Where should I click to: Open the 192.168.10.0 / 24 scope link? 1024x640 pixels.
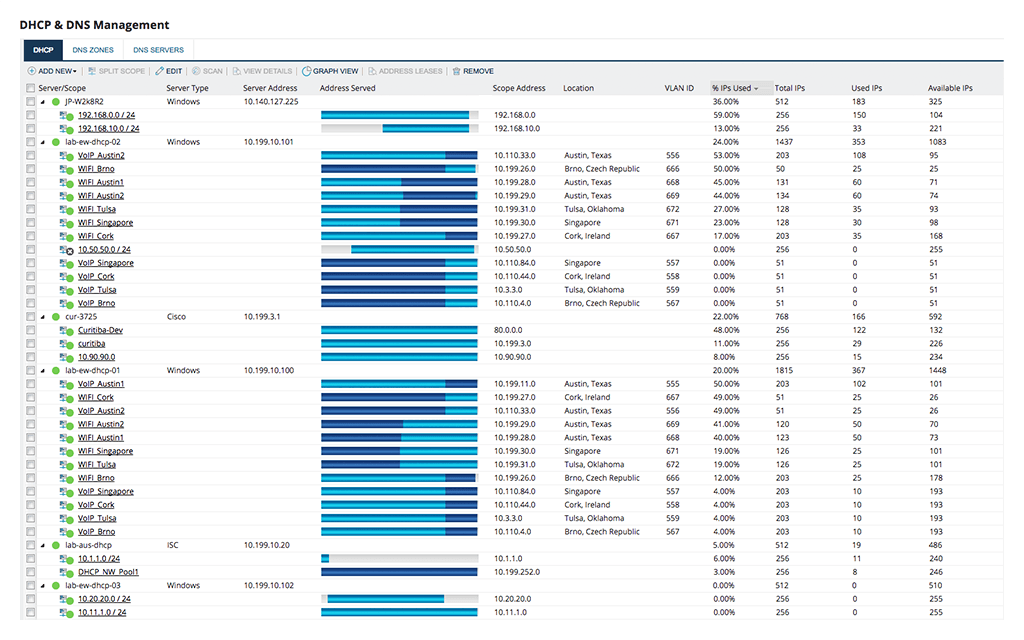pyautogui.click(x=108, y=129)
